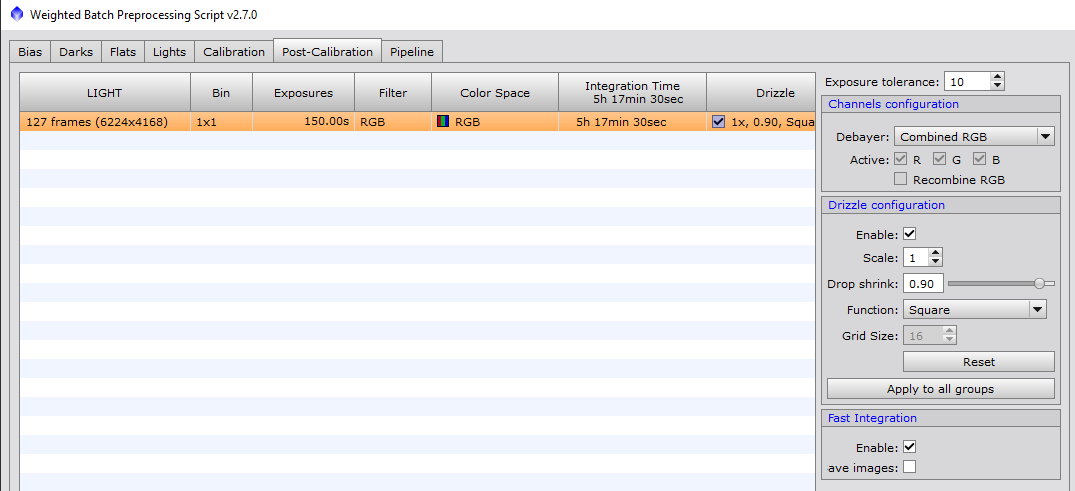Viewport: 1075px width, 491px height.
Task: Decrease Exposure tolerance with down arrow
Action: 997,86
